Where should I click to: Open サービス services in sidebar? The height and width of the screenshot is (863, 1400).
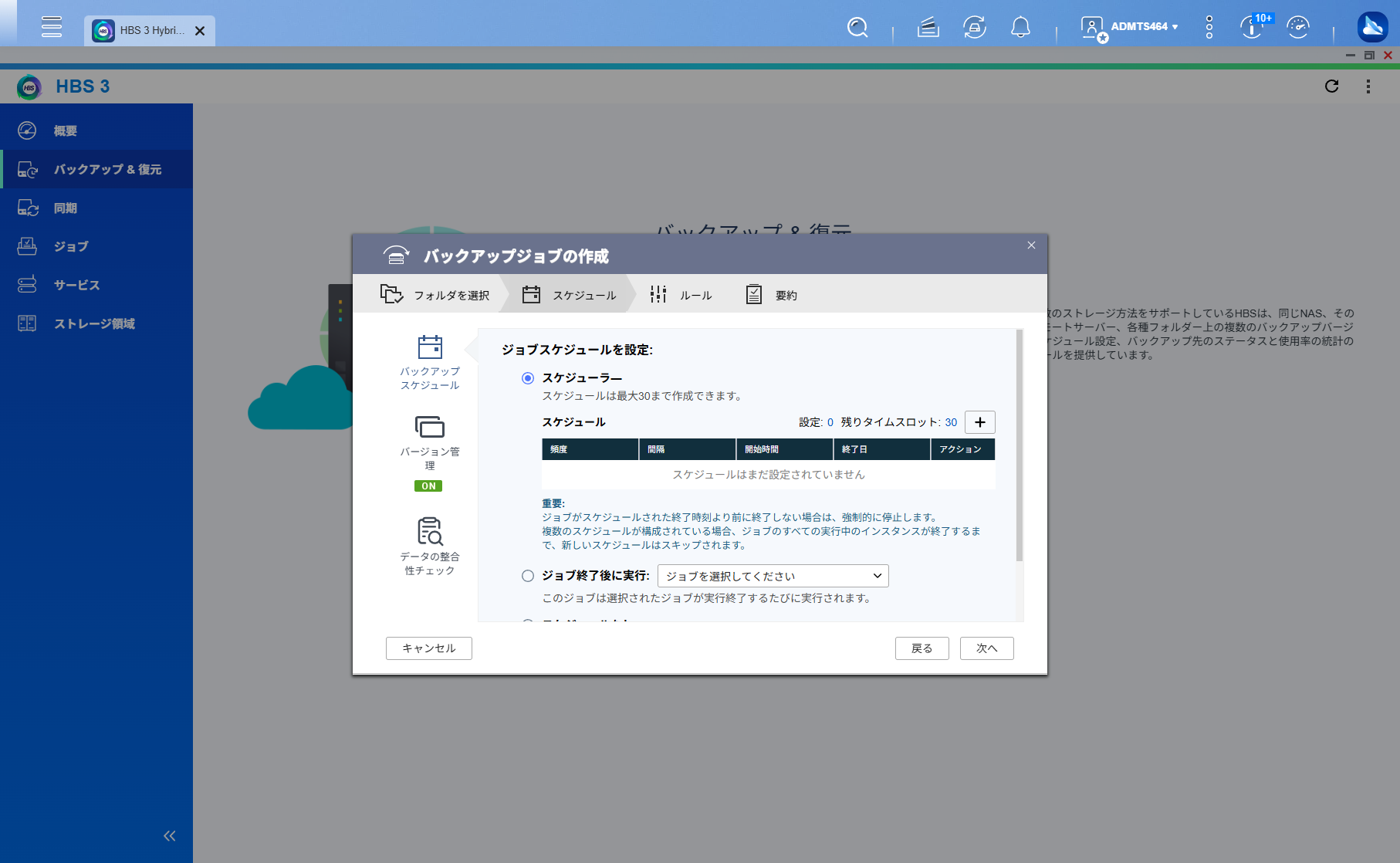96,285
